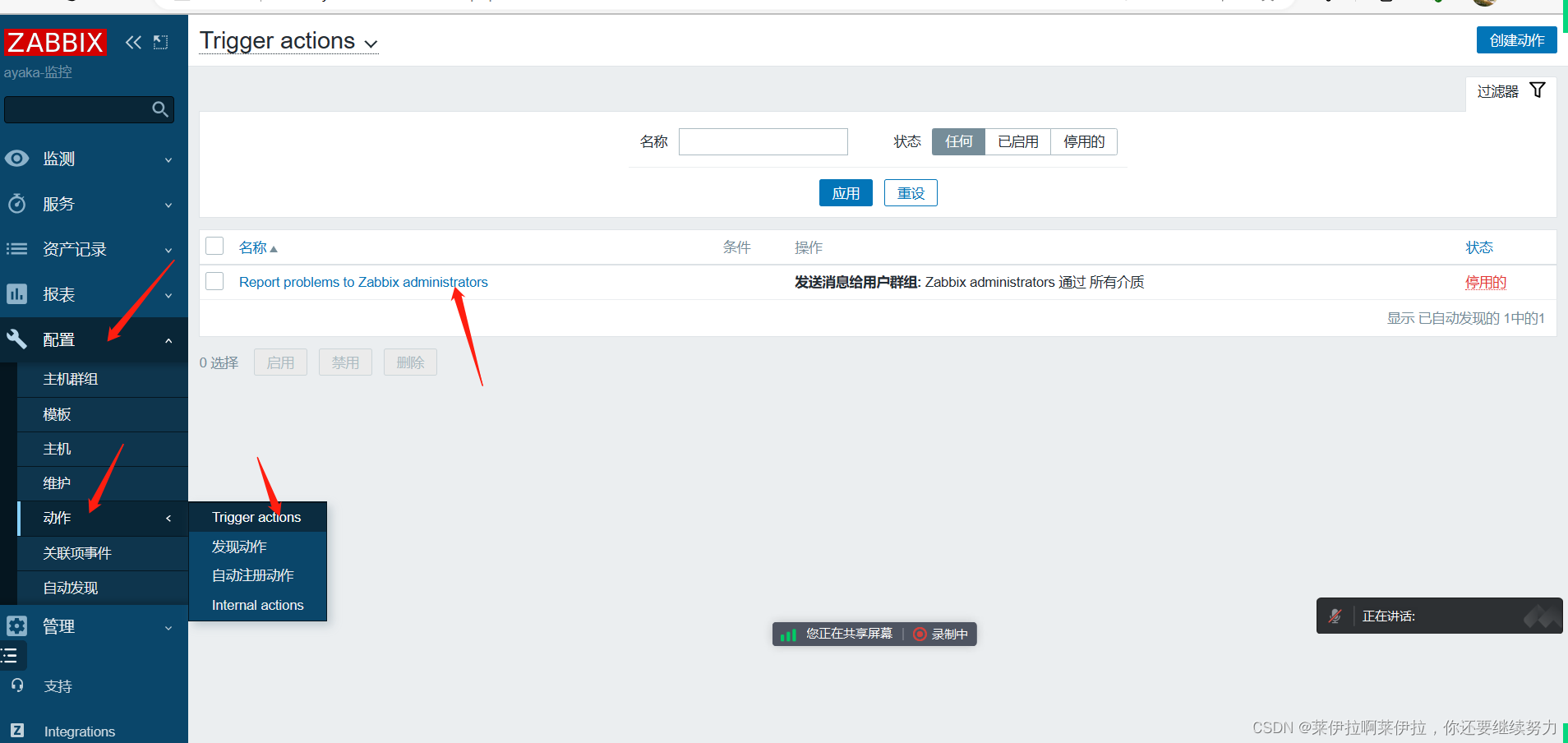Viewport: 1568px width, 743px height.
Task: Open Report problems to Zabbix administrators link
Action: click(x=363, y=282)
